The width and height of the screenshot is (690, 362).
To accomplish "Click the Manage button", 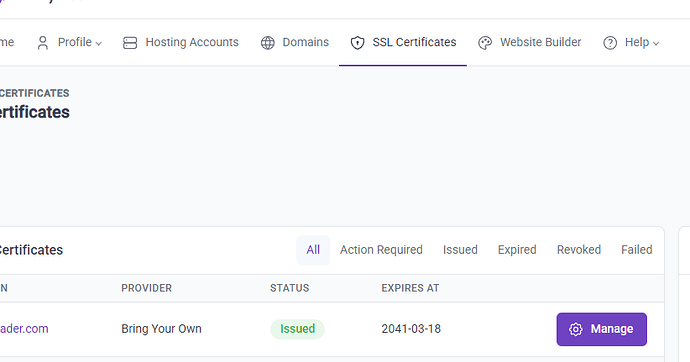I will tap(602, 329).
